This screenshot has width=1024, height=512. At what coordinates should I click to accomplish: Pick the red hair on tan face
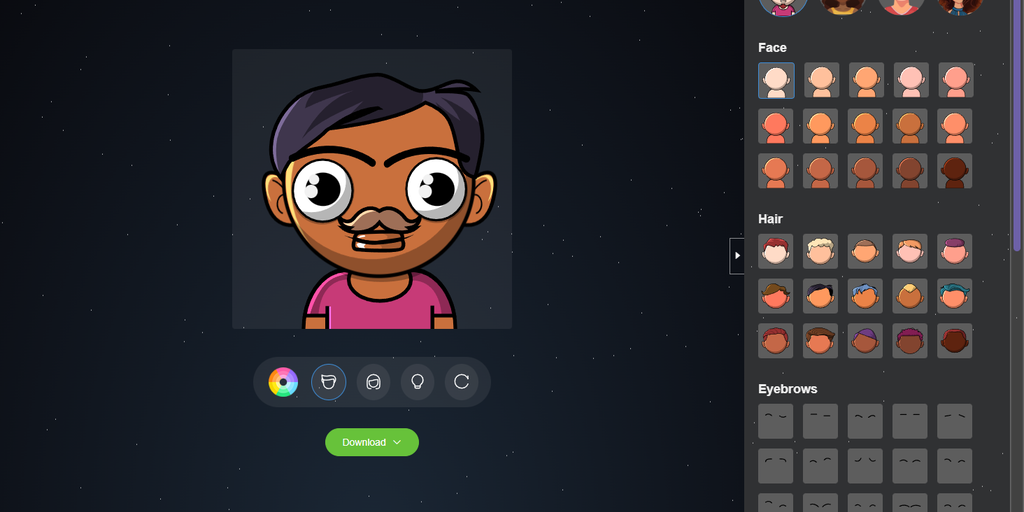pos(776,341)
